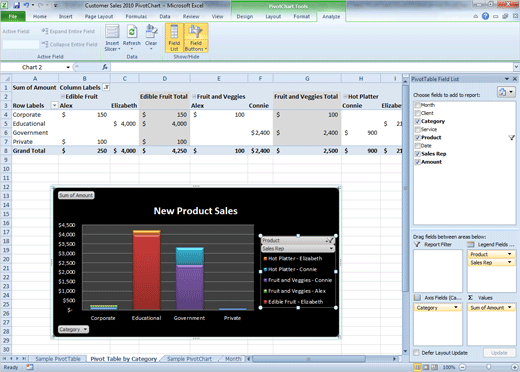The height and width of the screenshot is (372, 520).
Task: Uncheck the Amount field
Action: [417, 162]
